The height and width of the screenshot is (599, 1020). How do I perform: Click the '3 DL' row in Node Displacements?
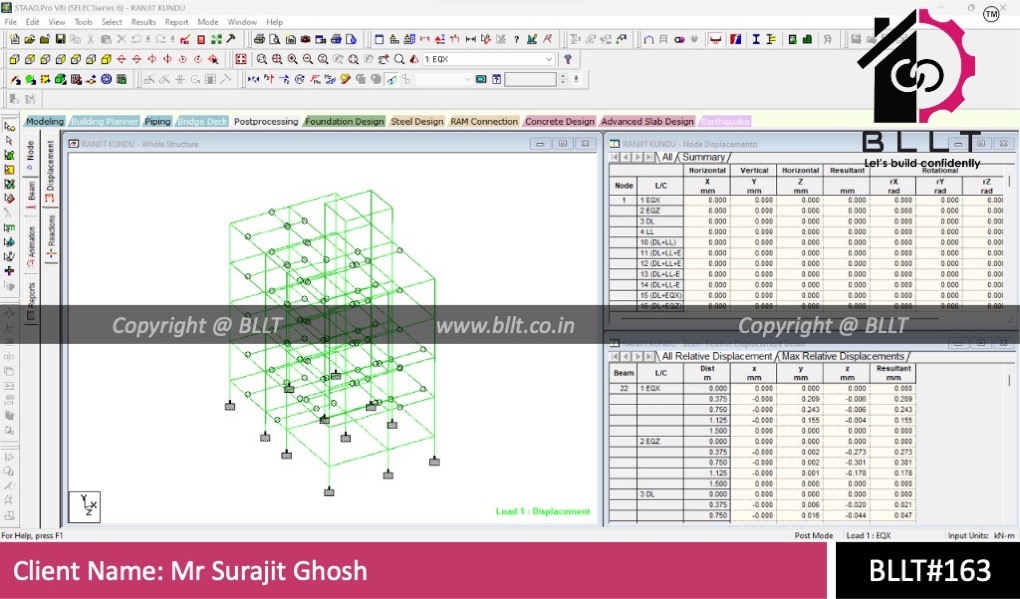[805, 221]
